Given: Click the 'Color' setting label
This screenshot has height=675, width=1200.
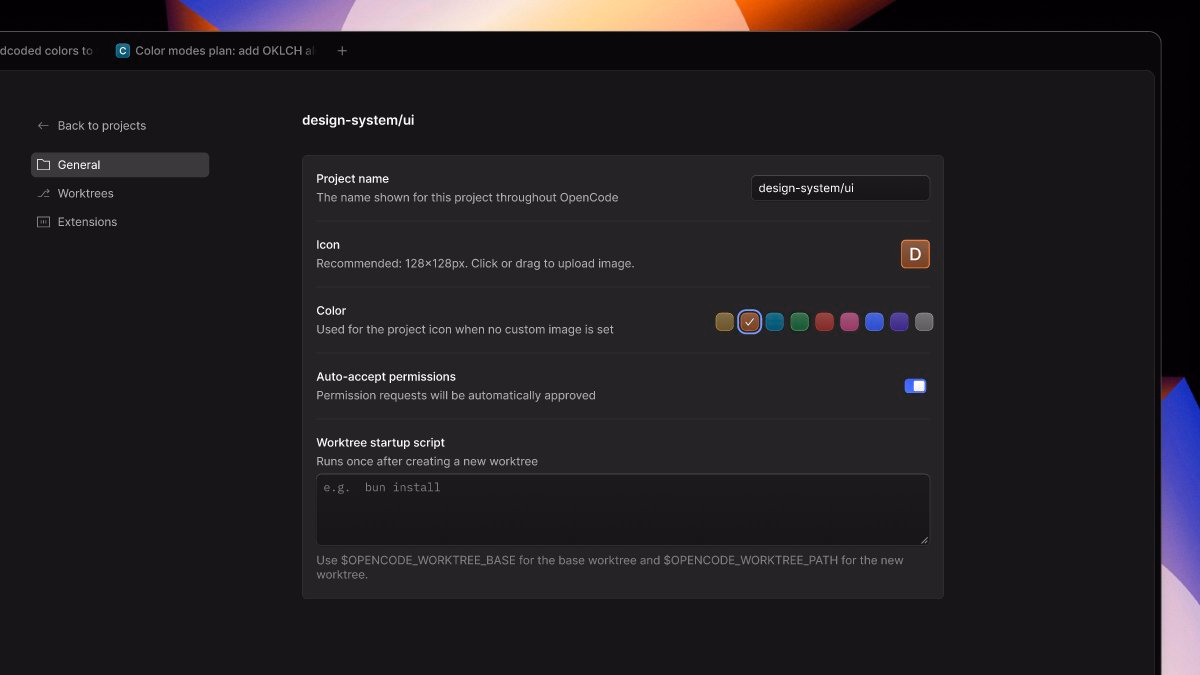Looking at the screenshot, I should pyautogui.click(x=331, y=311).
